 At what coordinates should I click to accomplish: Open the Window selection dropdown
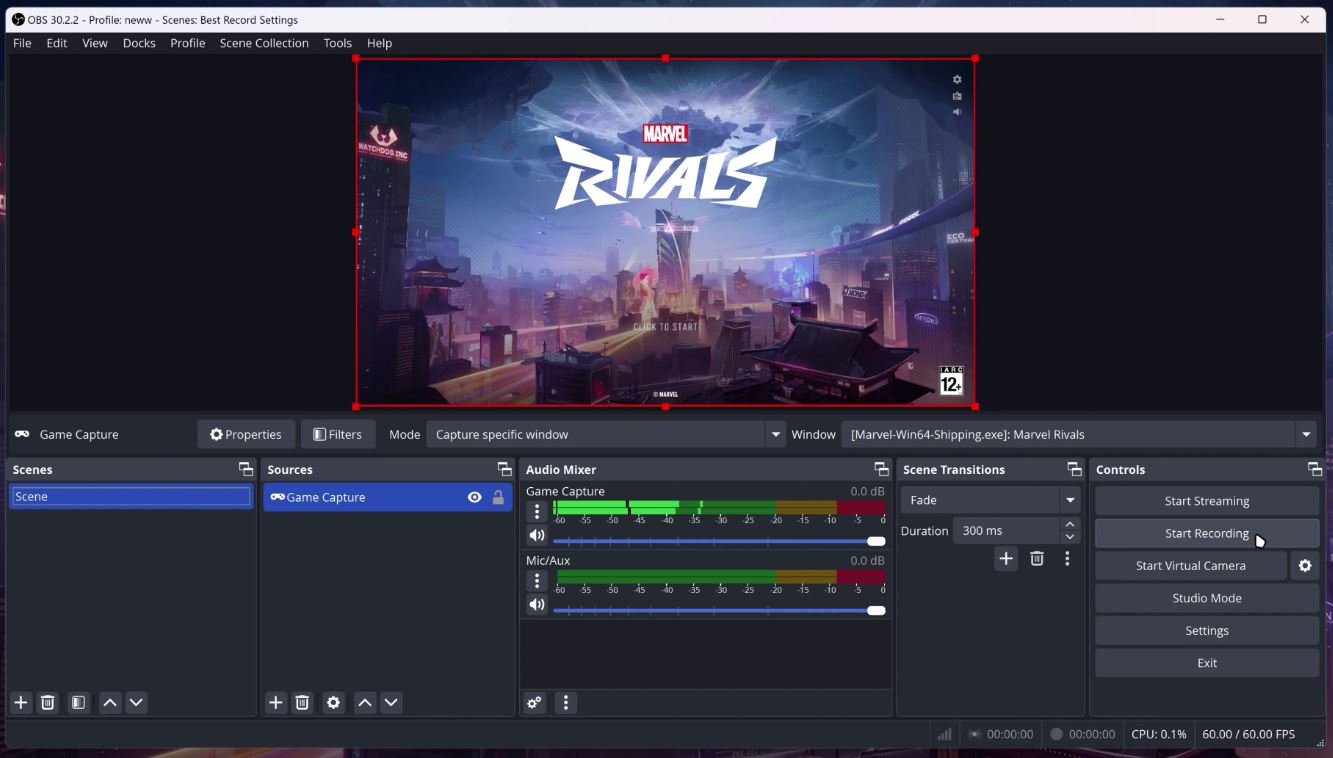click(x=1306, y=435)
